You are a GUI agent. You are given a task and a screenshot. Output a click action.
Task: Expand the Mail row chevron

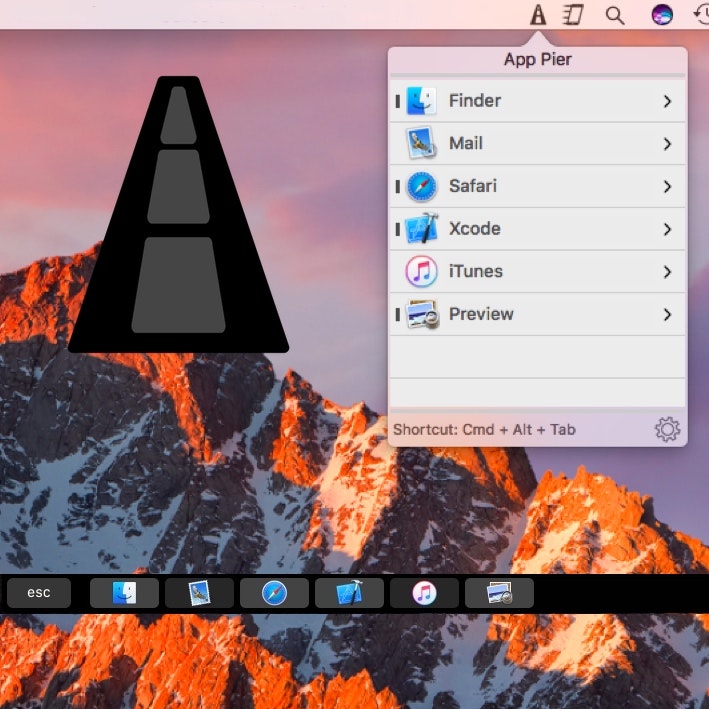[667, 144]
